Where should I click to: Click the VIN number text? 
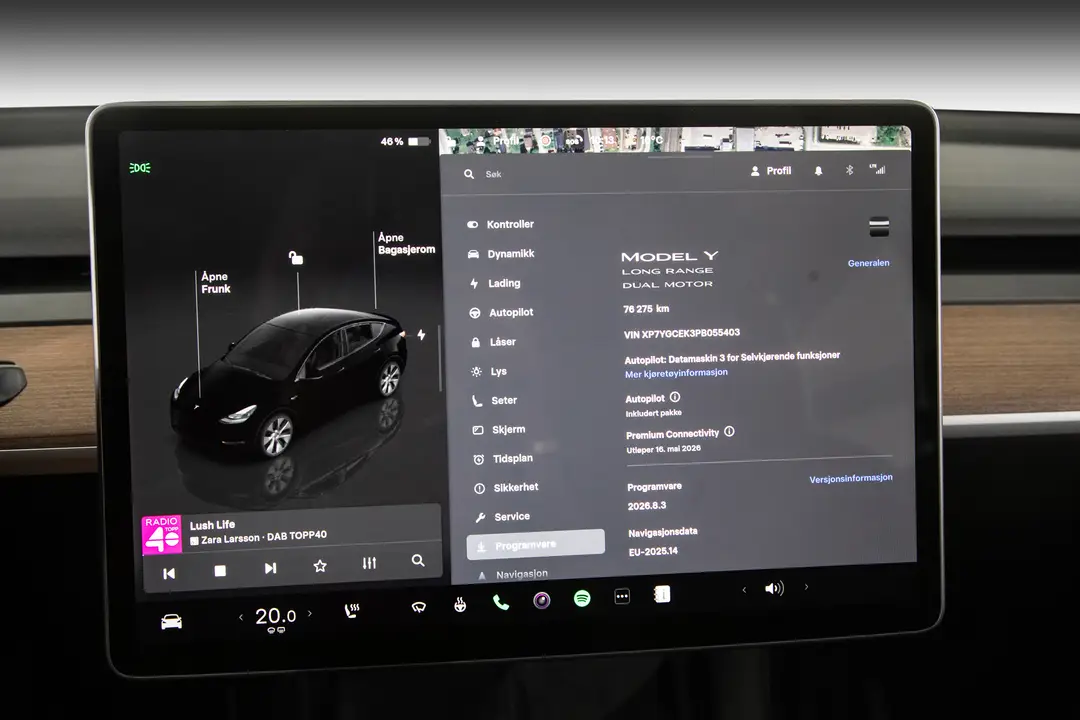[x=682, y=333]
